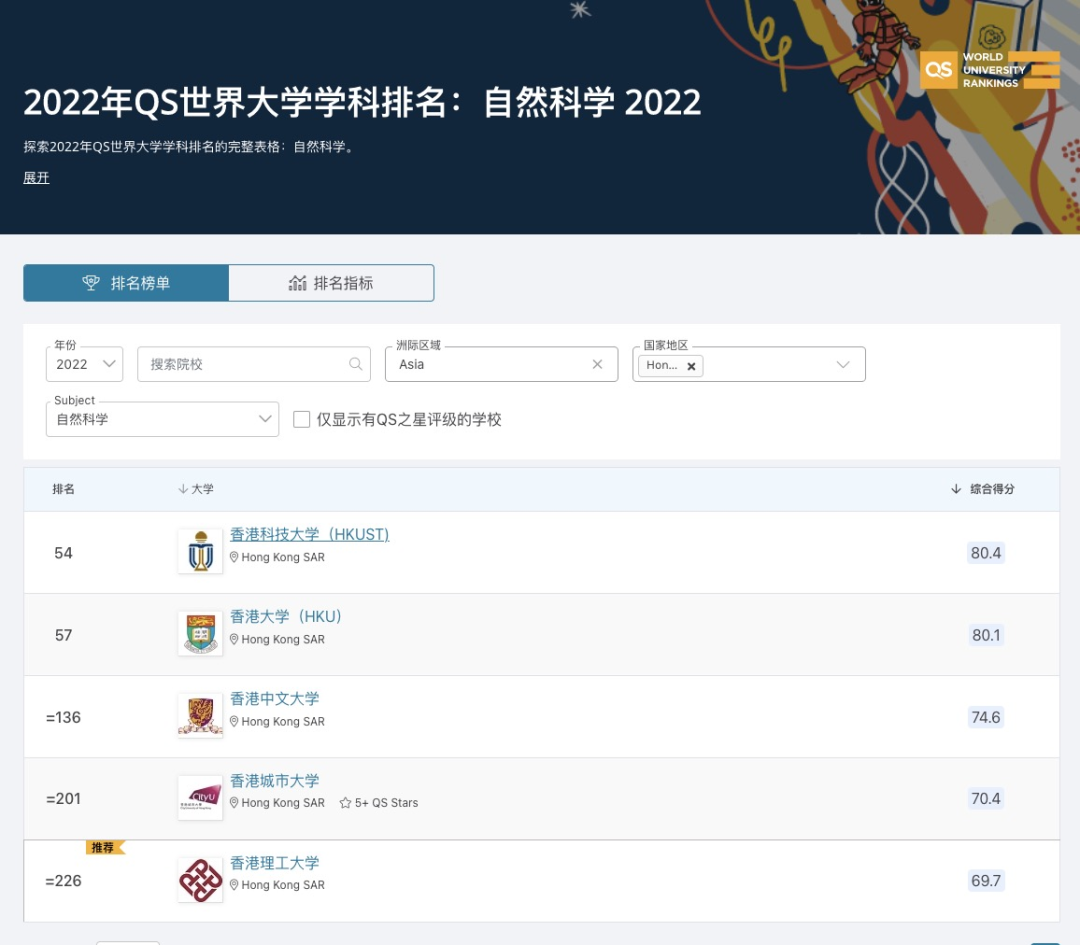The height and width of the screenshot is (945, 1080).
Task: Click the 排名 column header
Action: [63, 489]
